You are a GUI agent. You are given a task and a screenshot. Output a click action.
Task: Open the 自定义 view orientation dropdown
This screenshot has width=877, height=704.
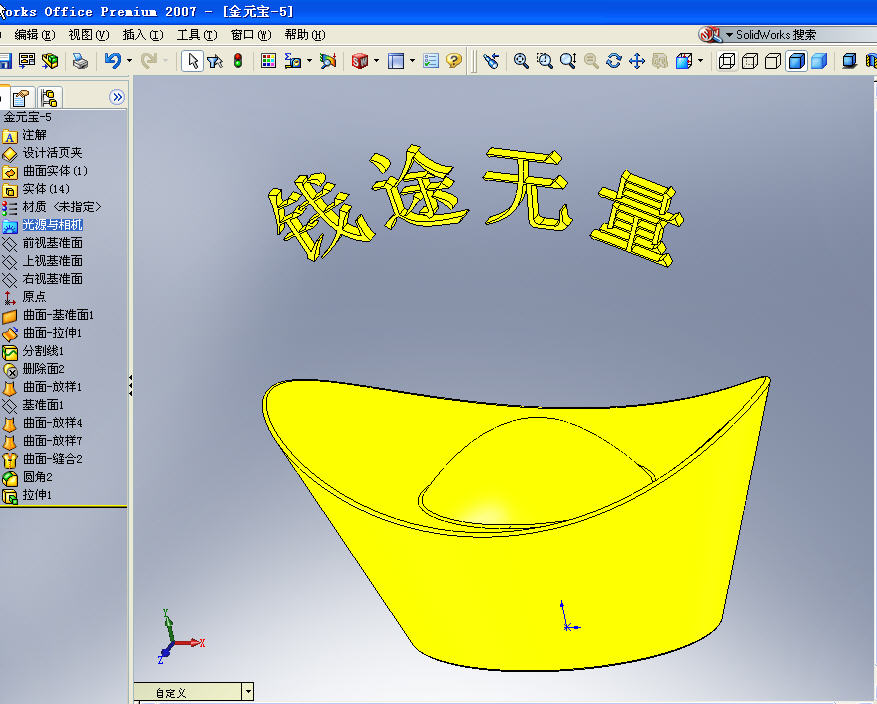pyautogui.click(x=248, y=692)
